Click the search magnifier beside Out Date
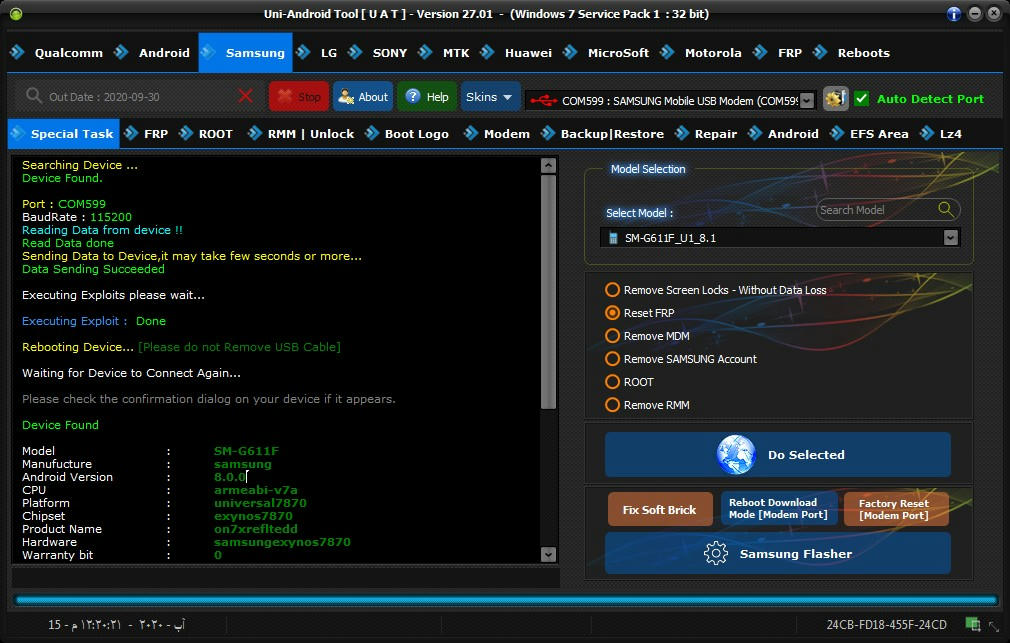 click(33, 96)
